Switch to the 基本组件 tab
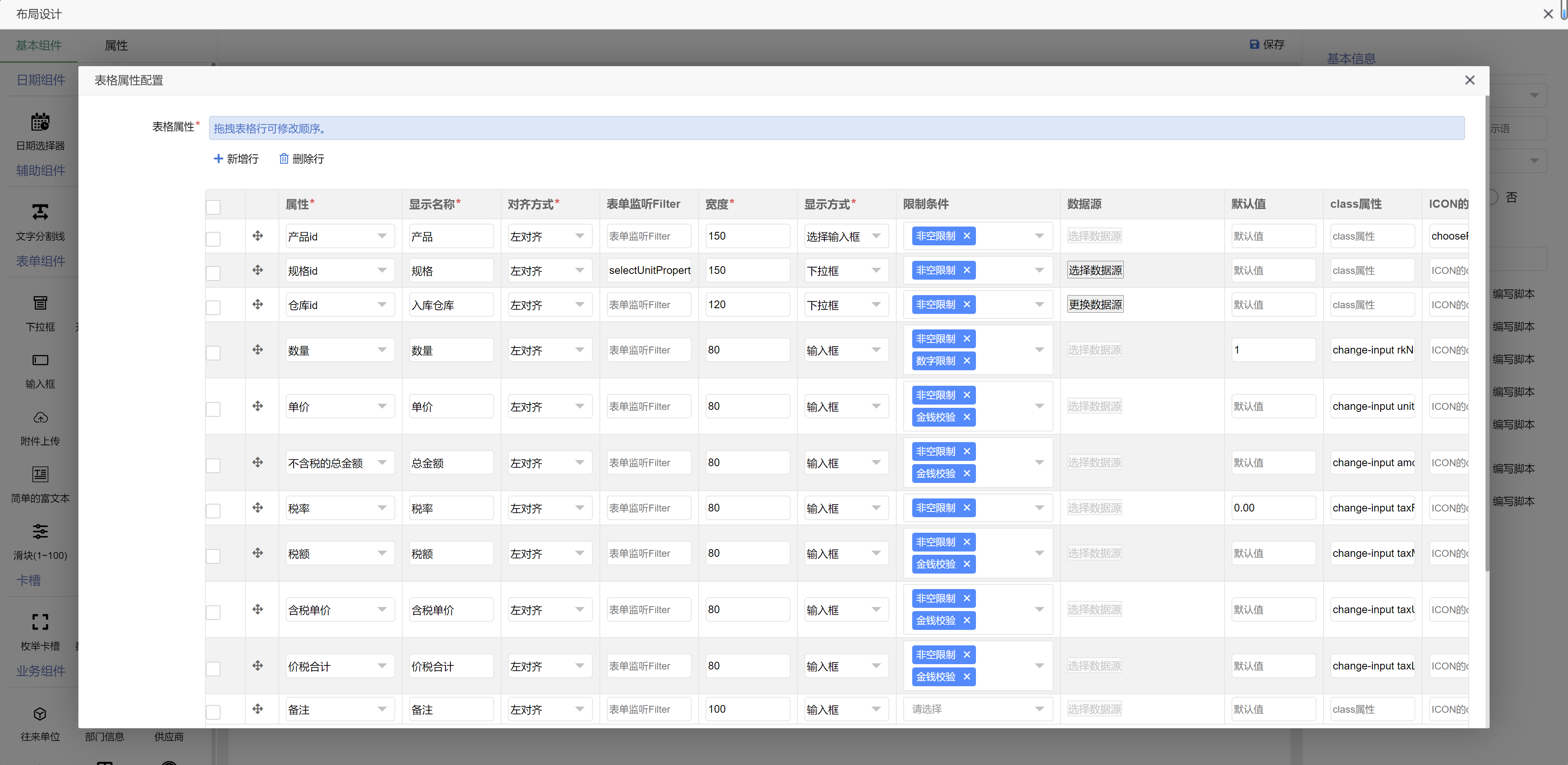This screenshot has width=1568, height=765. (x=39, y=45)
